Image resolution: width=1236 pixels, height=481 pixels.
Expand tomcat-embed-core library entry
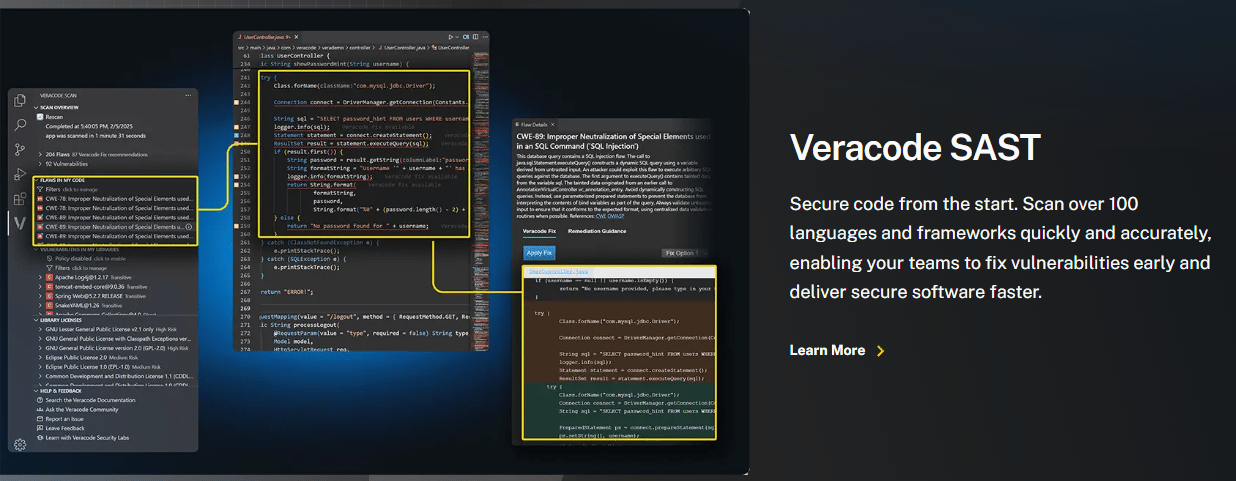[x=40, y=287]
